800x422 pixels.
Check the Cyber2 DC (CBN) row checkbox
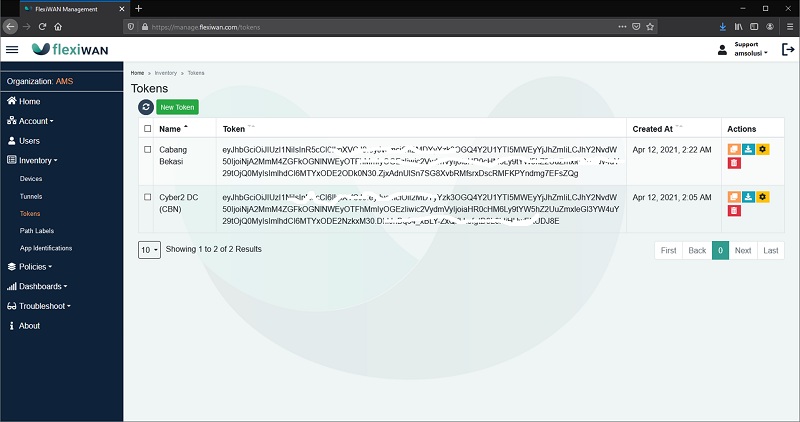[x=148, y=198]
